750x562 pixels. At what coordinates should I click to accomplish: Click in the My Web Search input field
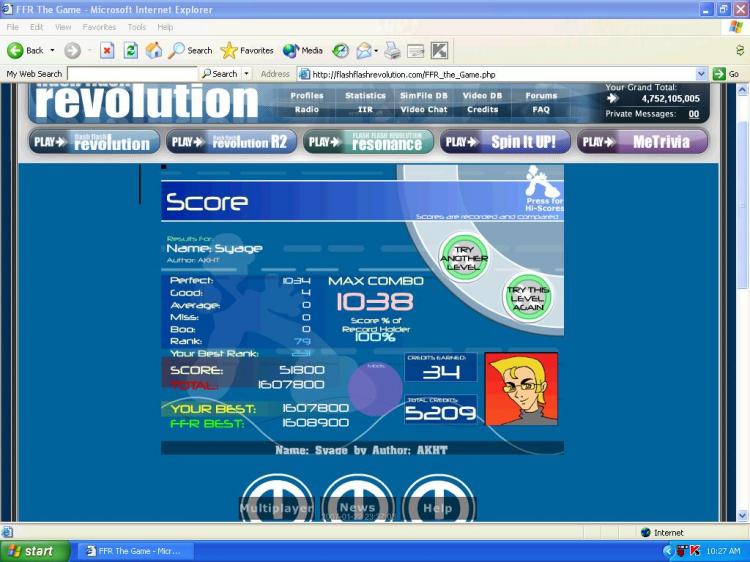click(x=132, y=74)
